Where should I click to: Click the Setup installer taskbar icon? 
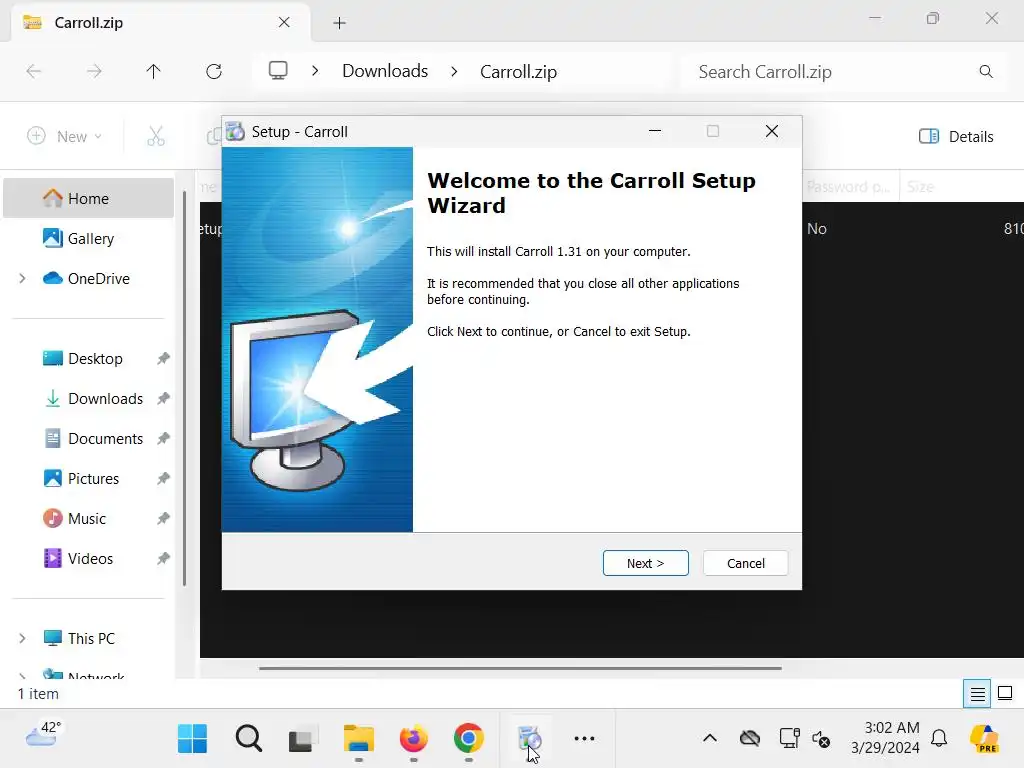[x=529, y=739]
